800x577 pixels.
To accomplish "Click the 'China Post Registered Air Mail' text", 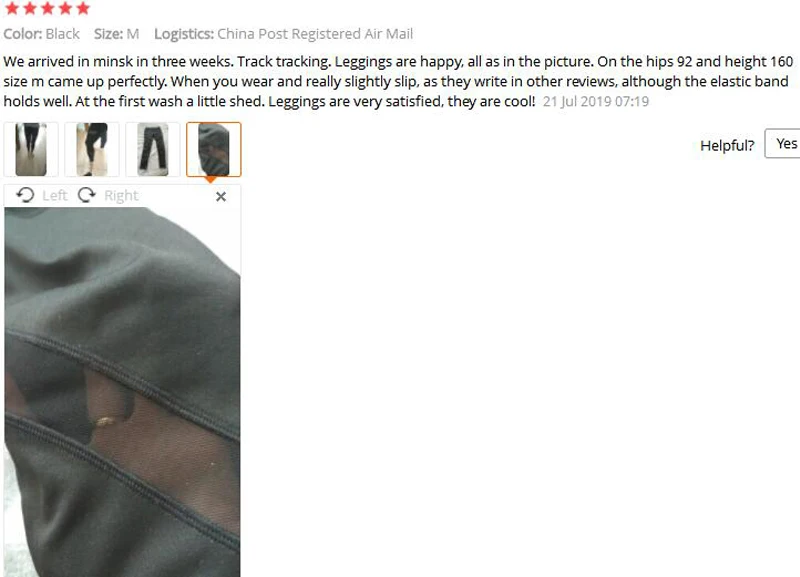I will [x=315, y=34].
